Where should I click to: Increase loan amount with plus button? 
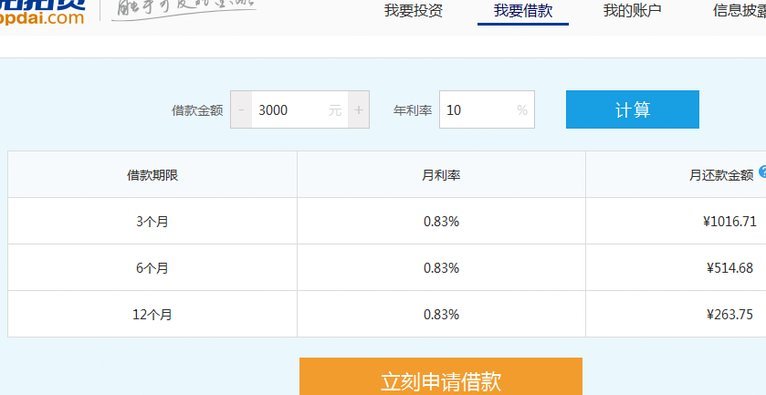pyautogui.click(x=359, y=110)
